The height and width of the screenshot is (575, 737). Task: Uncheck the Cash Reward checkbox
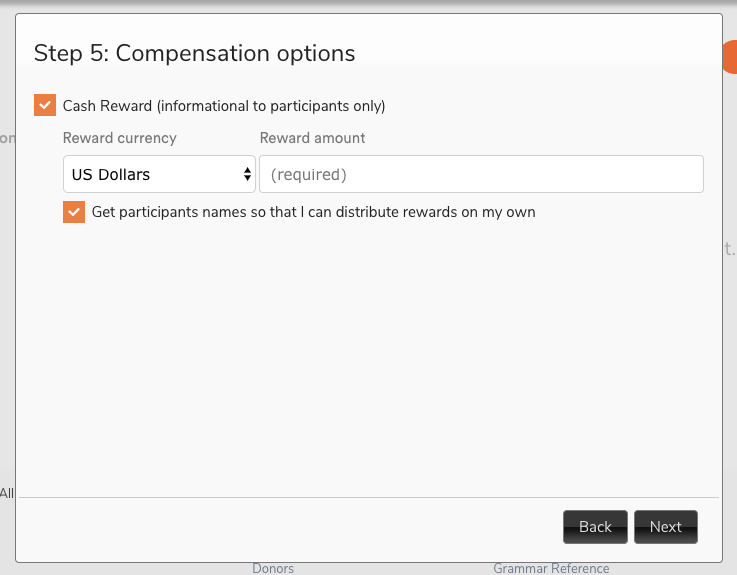(45, 105)
